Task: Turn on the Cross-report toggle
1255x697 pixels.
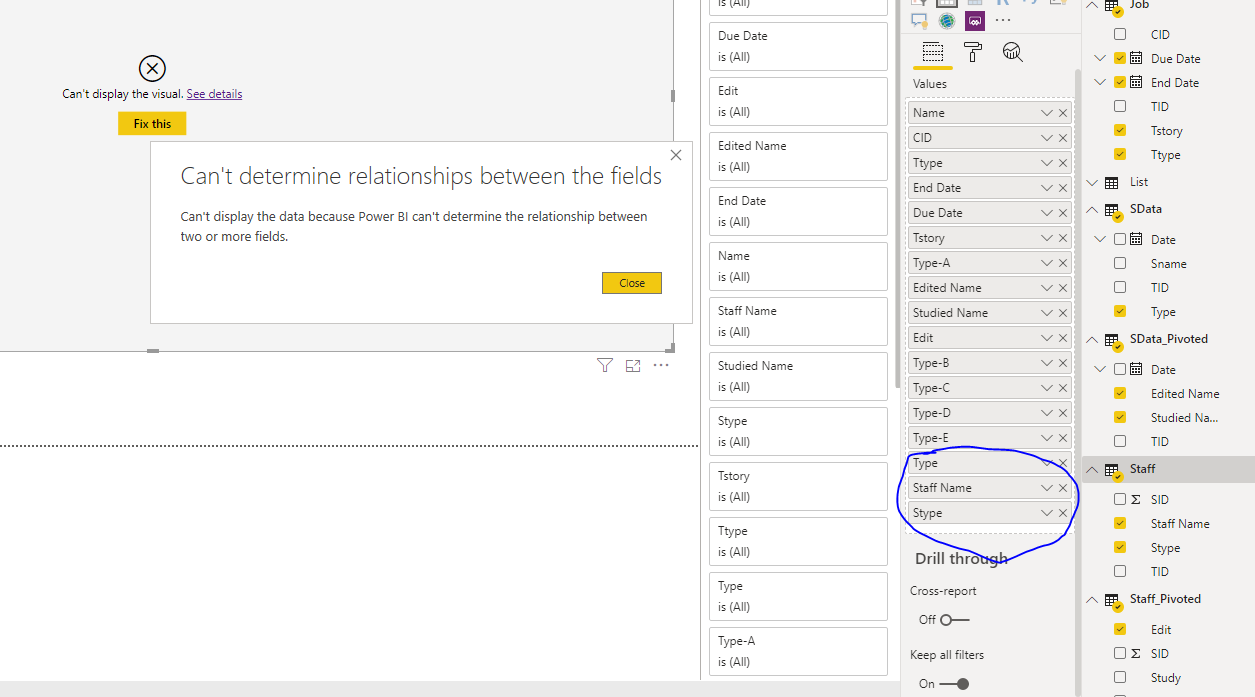Action: pos(955,620)
